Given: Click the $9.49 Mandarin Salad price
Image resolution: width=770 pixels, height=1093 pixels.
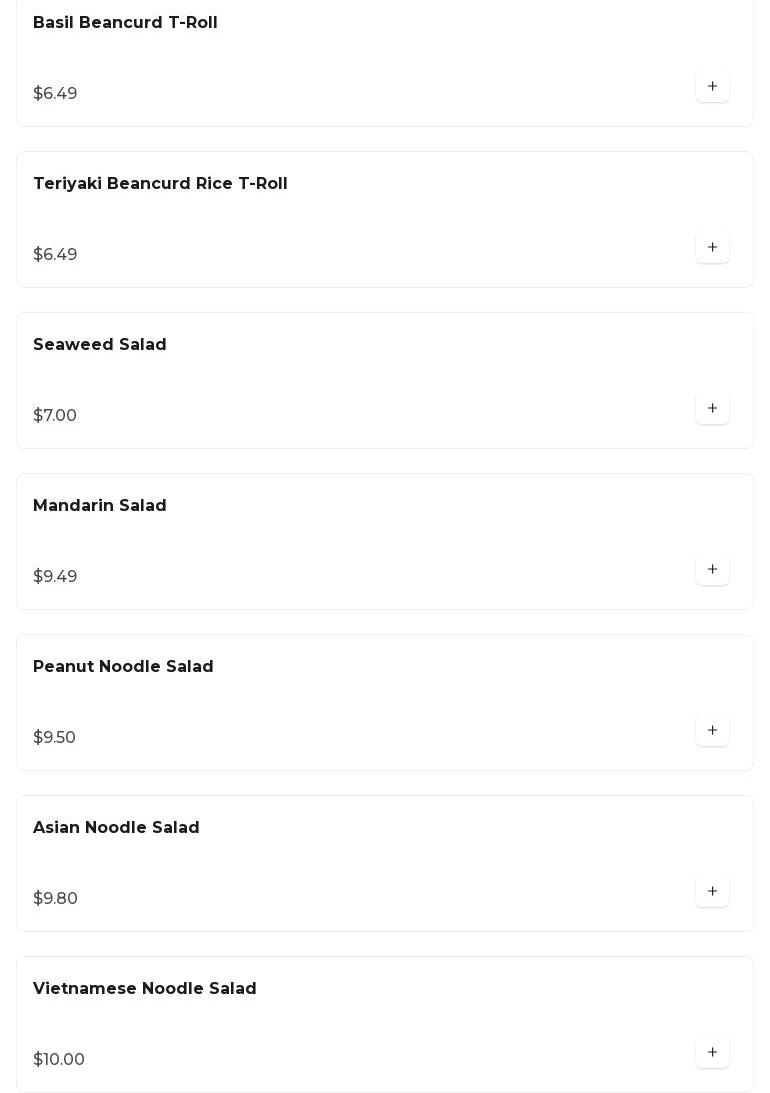Looking at the screenshot, I should pyautogui.click(x=55, y=576).
